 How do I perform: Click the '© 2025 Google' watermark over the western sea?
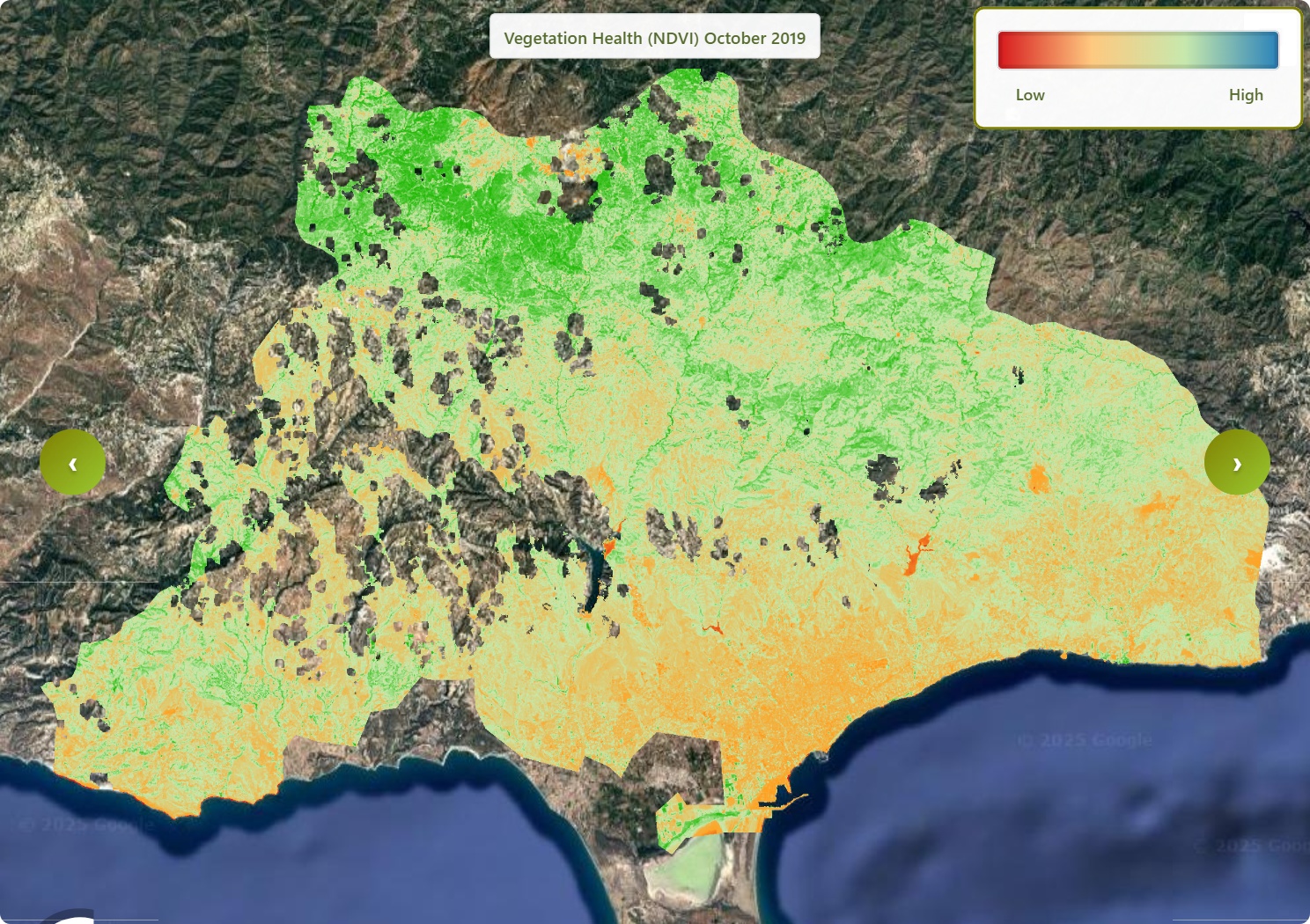(x=86, y=825)
